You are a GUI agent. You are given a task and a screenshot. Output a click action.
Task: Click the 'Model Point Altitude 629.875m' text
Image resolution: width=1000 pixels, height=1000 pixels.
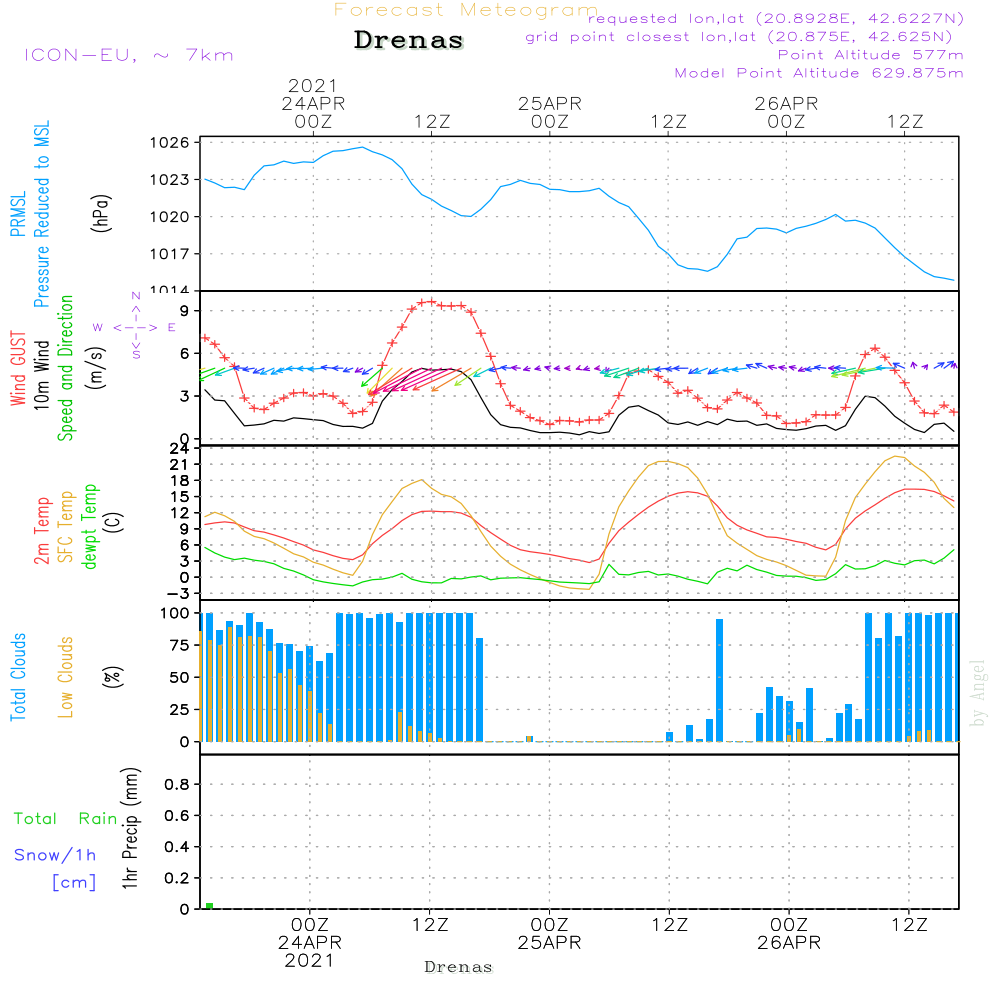tap(819, 73)
